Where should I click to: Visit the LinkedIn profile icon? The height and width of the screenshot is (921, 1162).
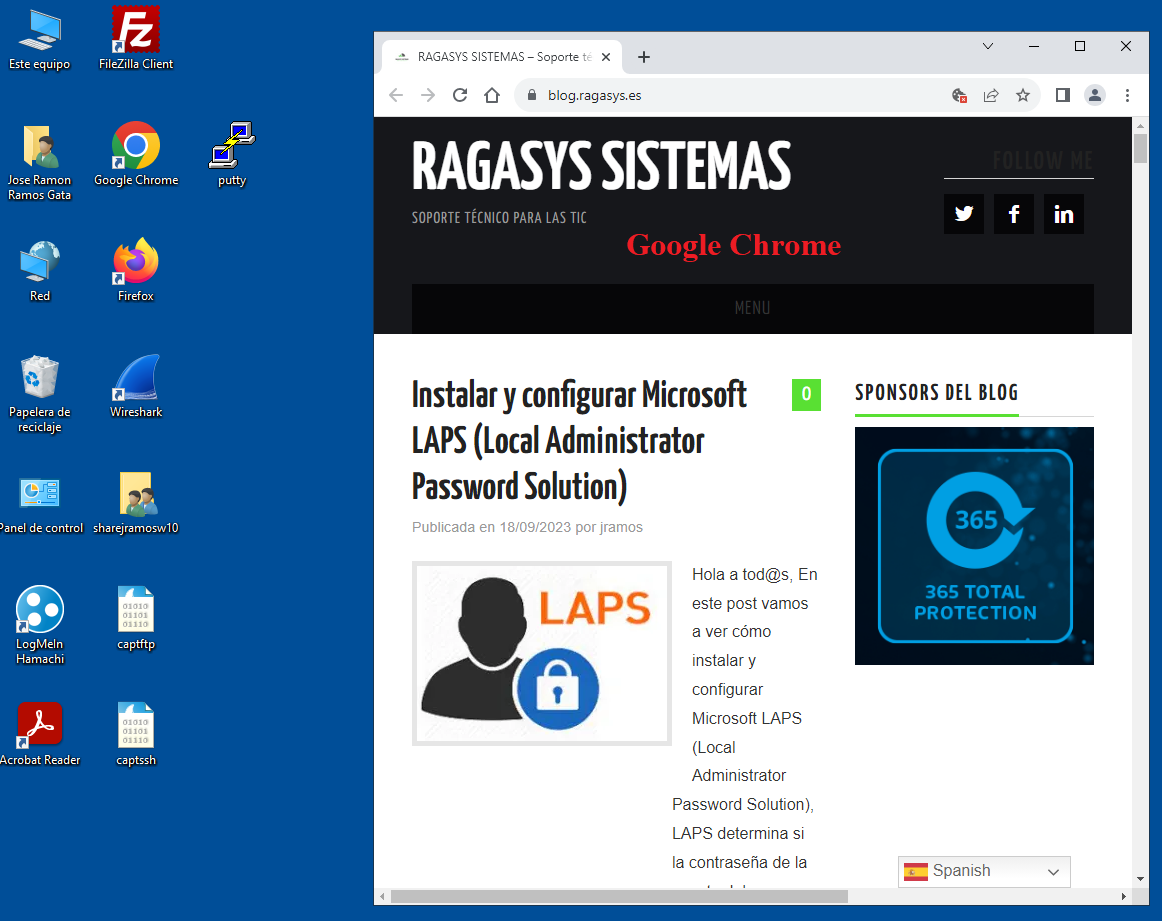(1063, 213)
